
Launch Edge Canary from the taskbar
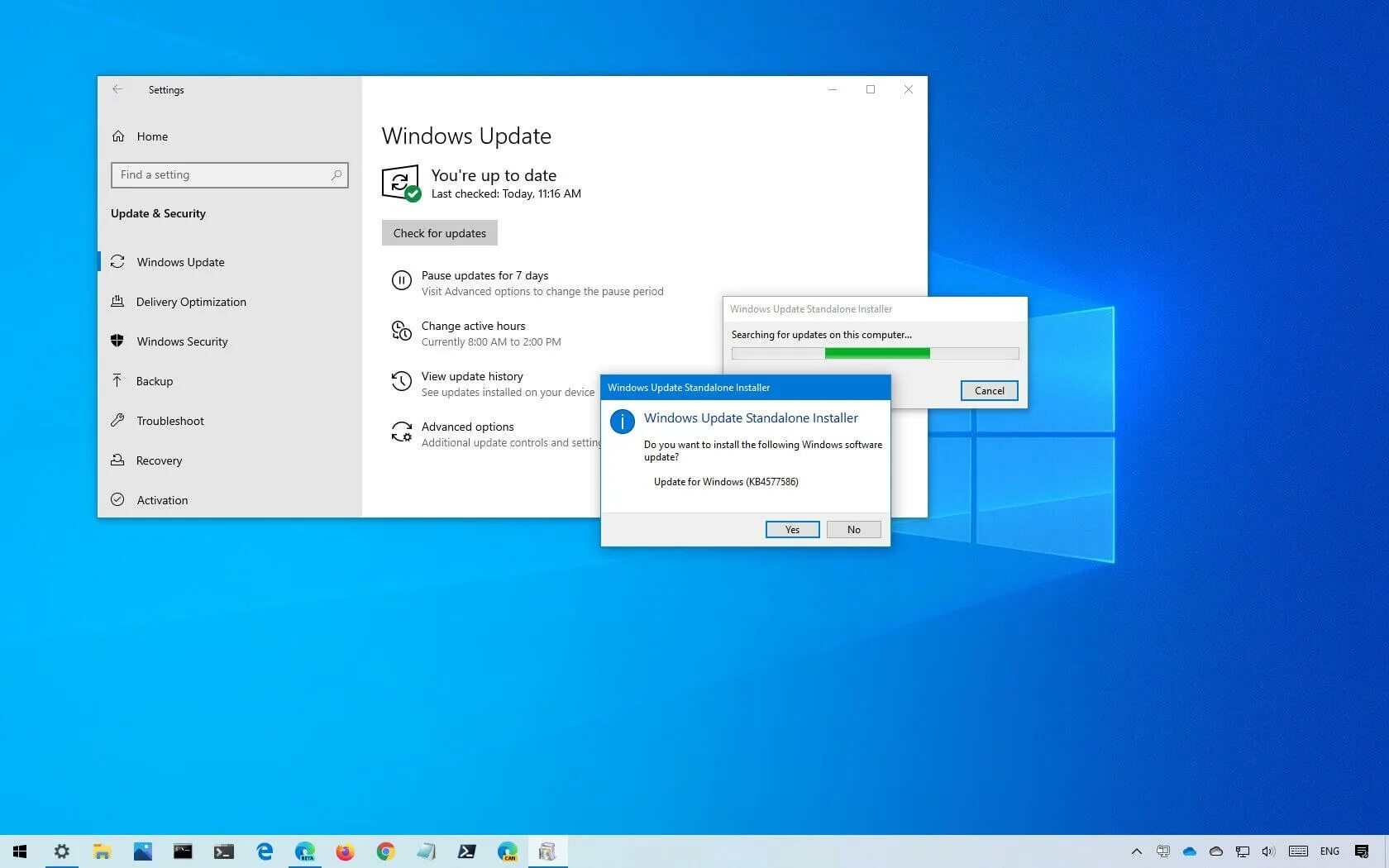[507, 851]
